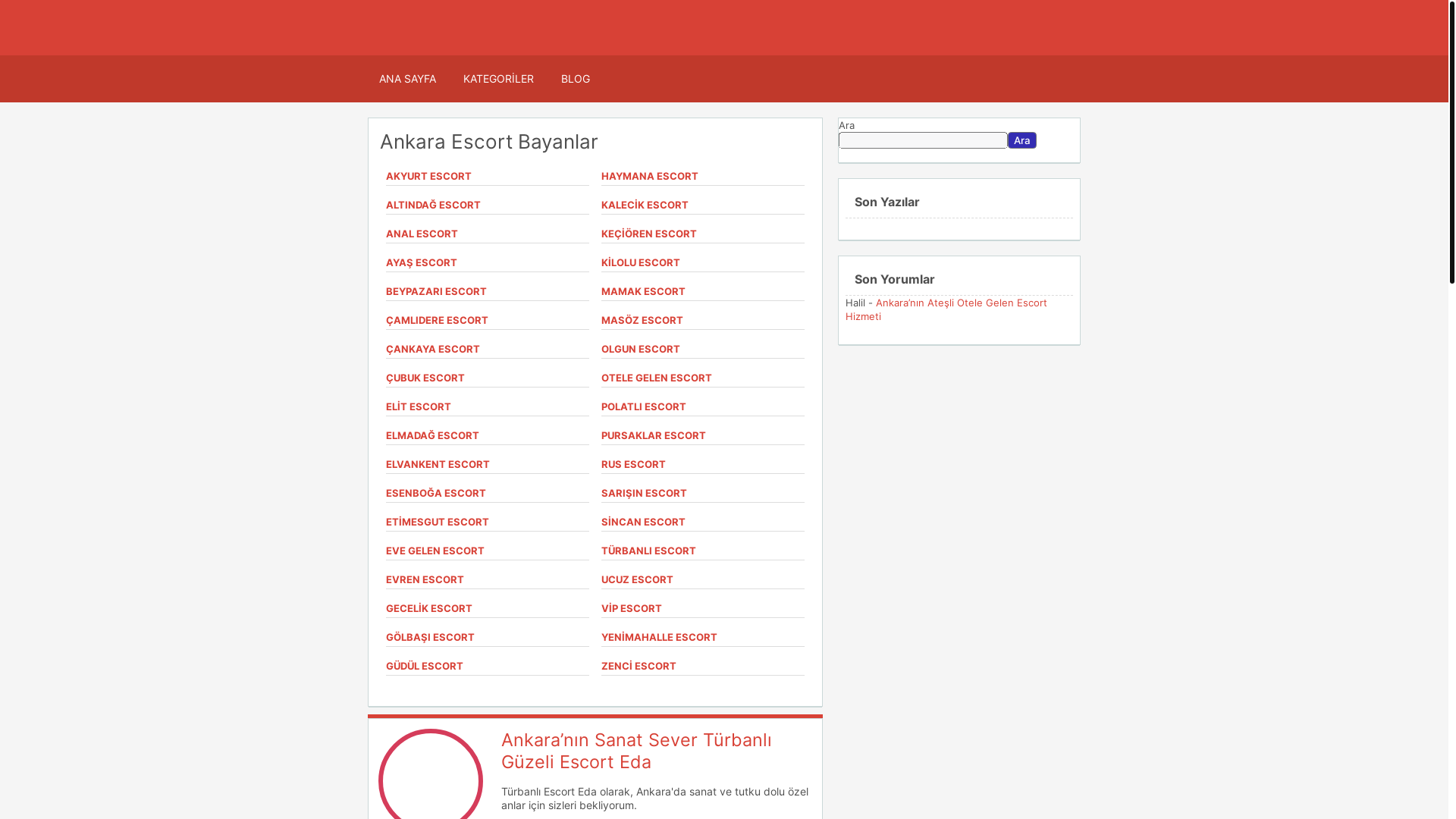
Task: Open the OTELE GELEN ESCORT link
Action: 657,378
